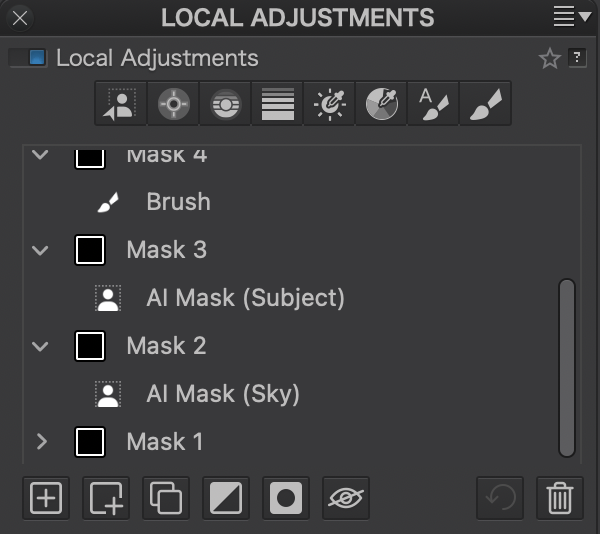Click the invert mask button
This screenshot has width=600, height=534.
pyautogui.click(x=226, y=497)
